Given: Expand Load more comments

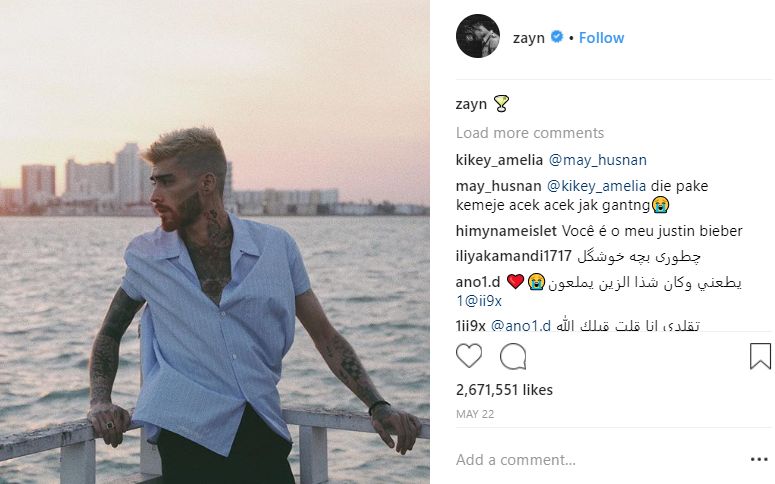Looking at the screenshot, I should click(530, 132).
